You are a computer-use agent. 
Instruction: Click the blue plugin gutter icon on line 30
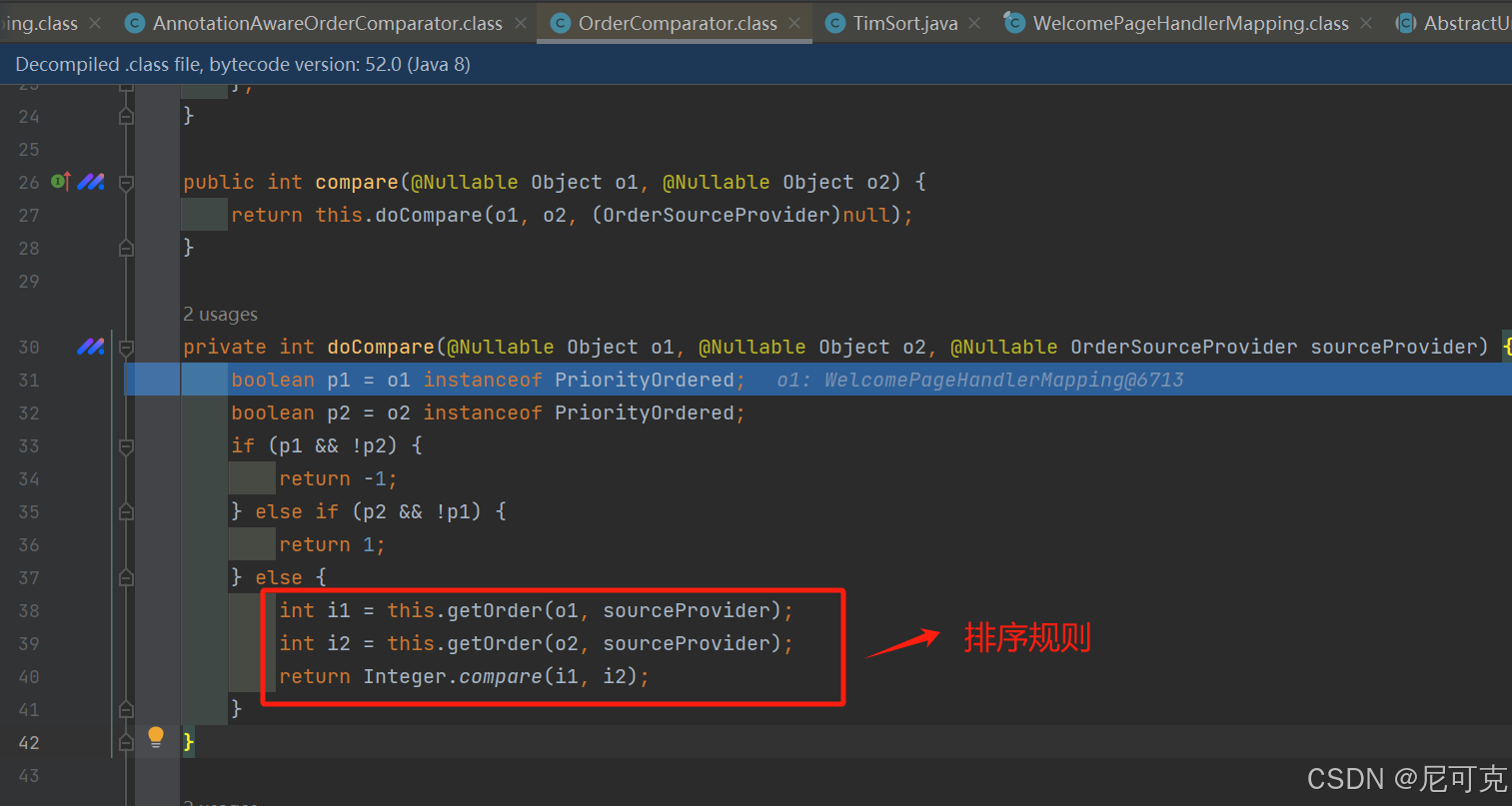pyautogui.click(x=91, y=347)
